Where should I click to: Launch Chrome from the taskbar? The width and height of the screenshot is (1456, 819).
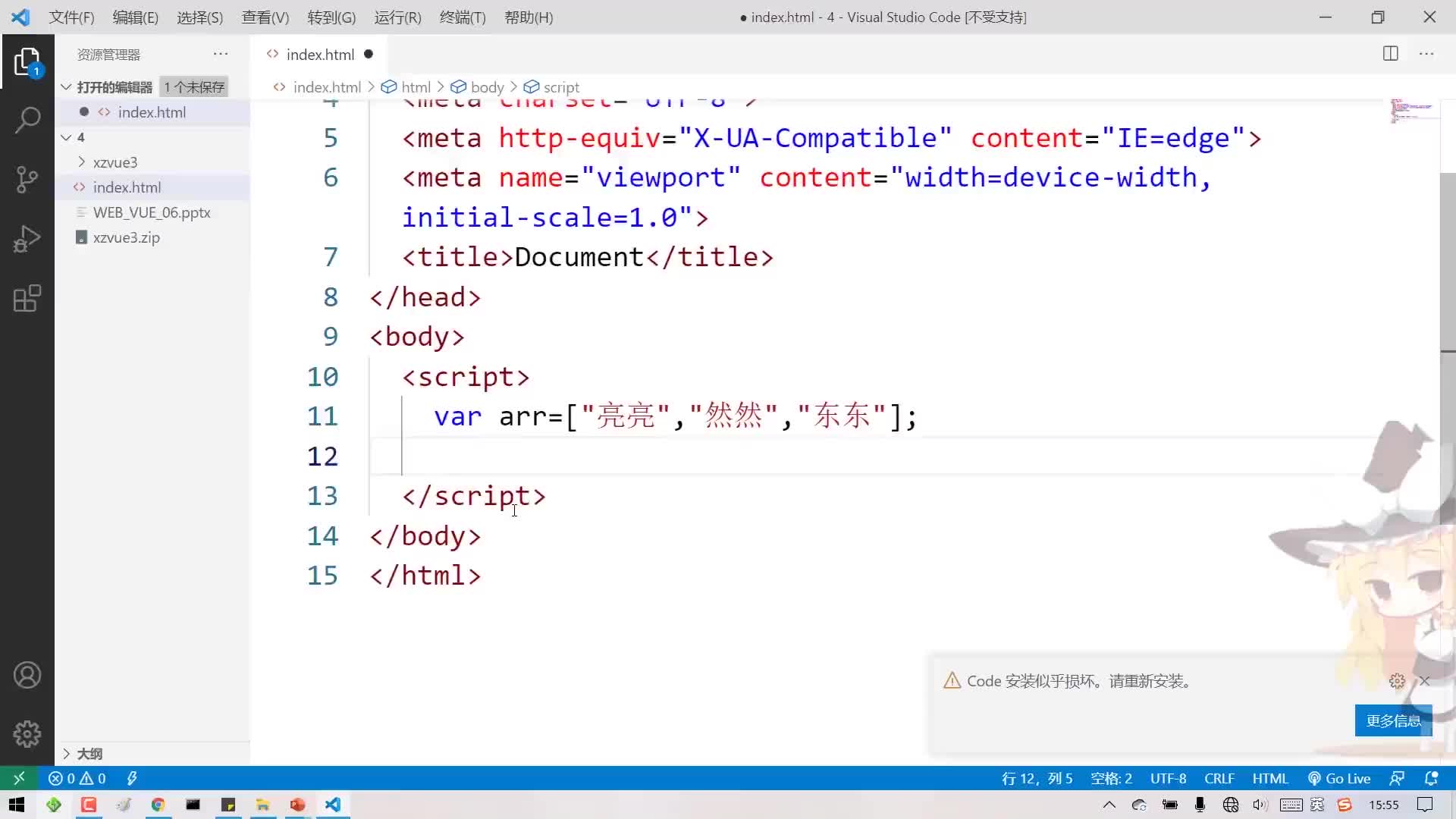pyautogui.click(x=158, y=805)
